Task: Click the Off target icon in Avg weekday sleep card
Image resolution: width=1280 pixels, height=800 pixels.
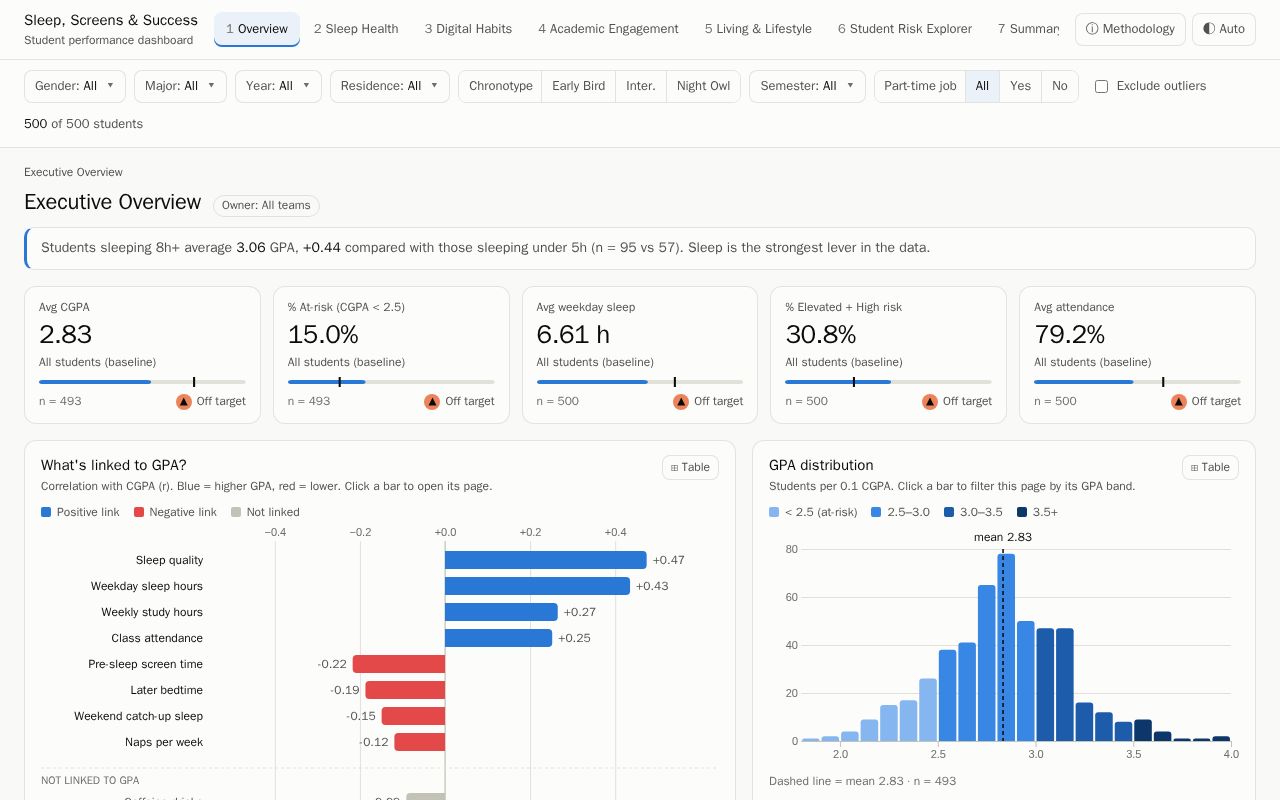Action: (x=681, y=401)
